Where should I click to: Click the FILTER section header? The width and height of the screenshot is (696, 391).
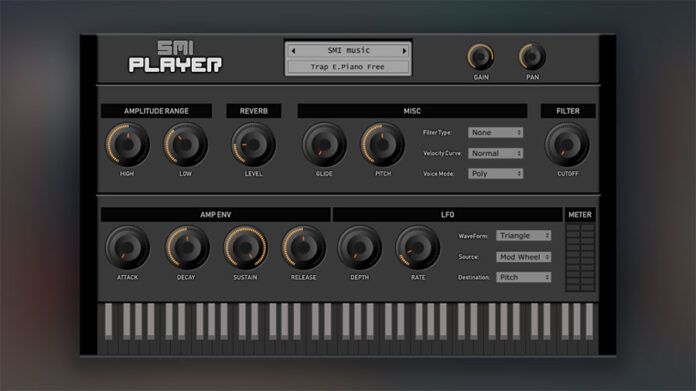point(568,111)
